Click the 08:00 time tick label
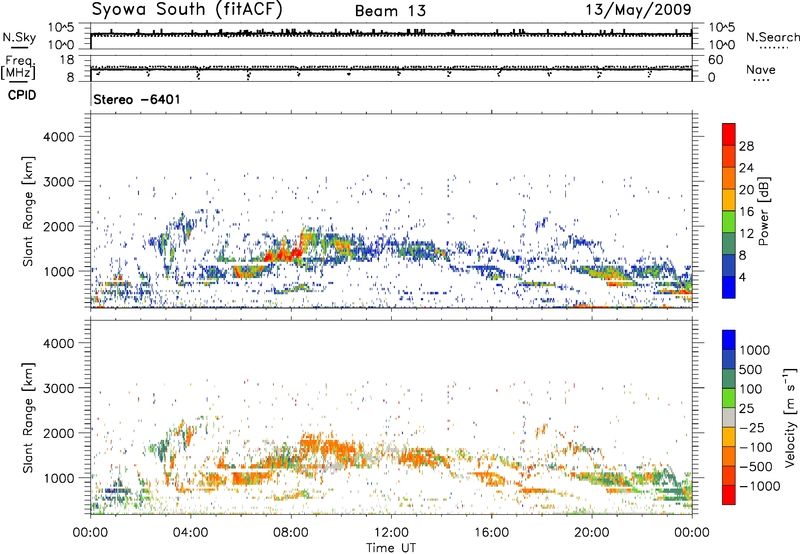The width and height of the screenshot is (800, 554). [x=291, y=533]
